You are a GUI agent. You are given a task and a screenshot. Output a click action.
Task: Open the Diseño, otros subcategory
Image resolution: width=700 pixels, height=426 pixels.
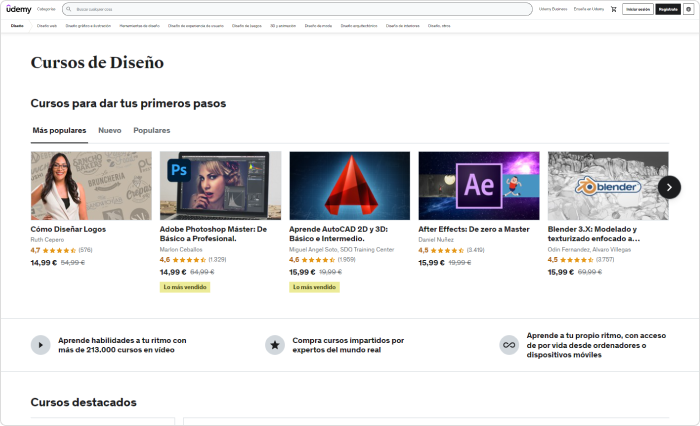pyautogui.click(x=439, y=26)
